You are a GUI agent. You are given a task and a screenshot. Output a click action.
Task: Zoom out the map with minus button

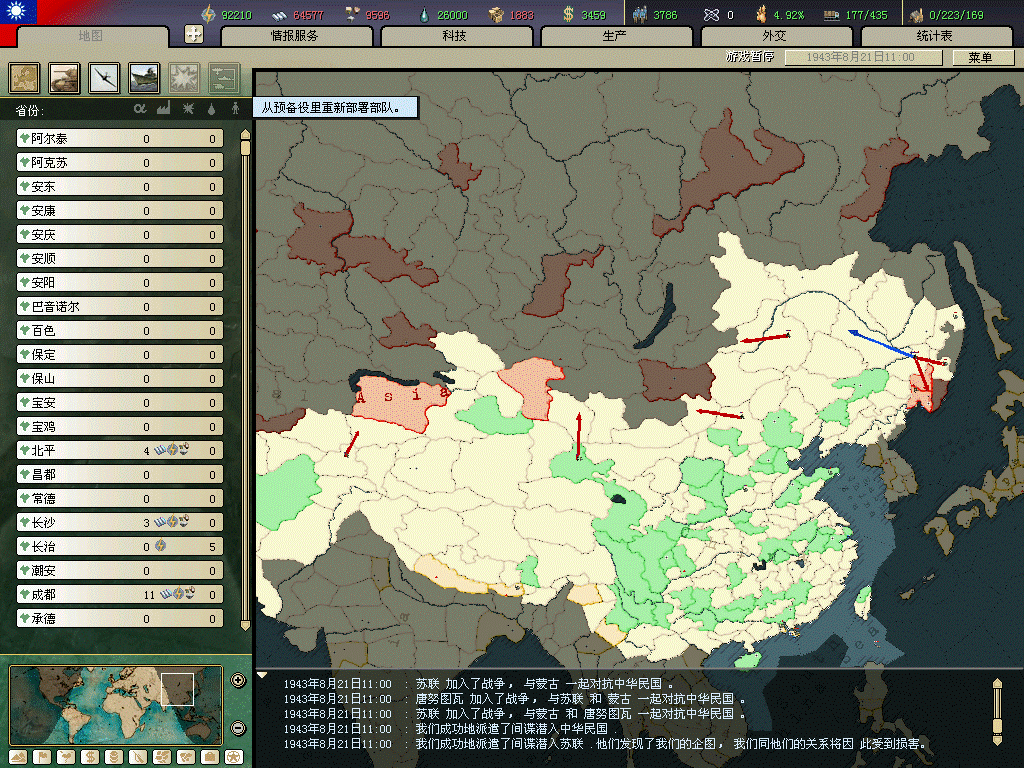[238, 728]
